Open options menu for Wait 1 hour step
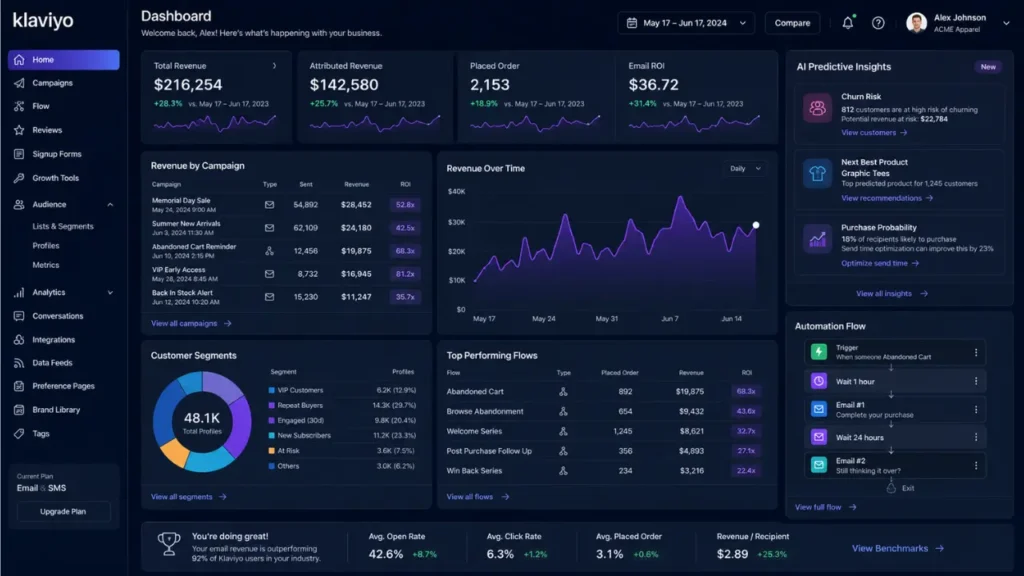The height and width of the screenshot is (576, 1024). pyautogui.click(x=976, y=381)
